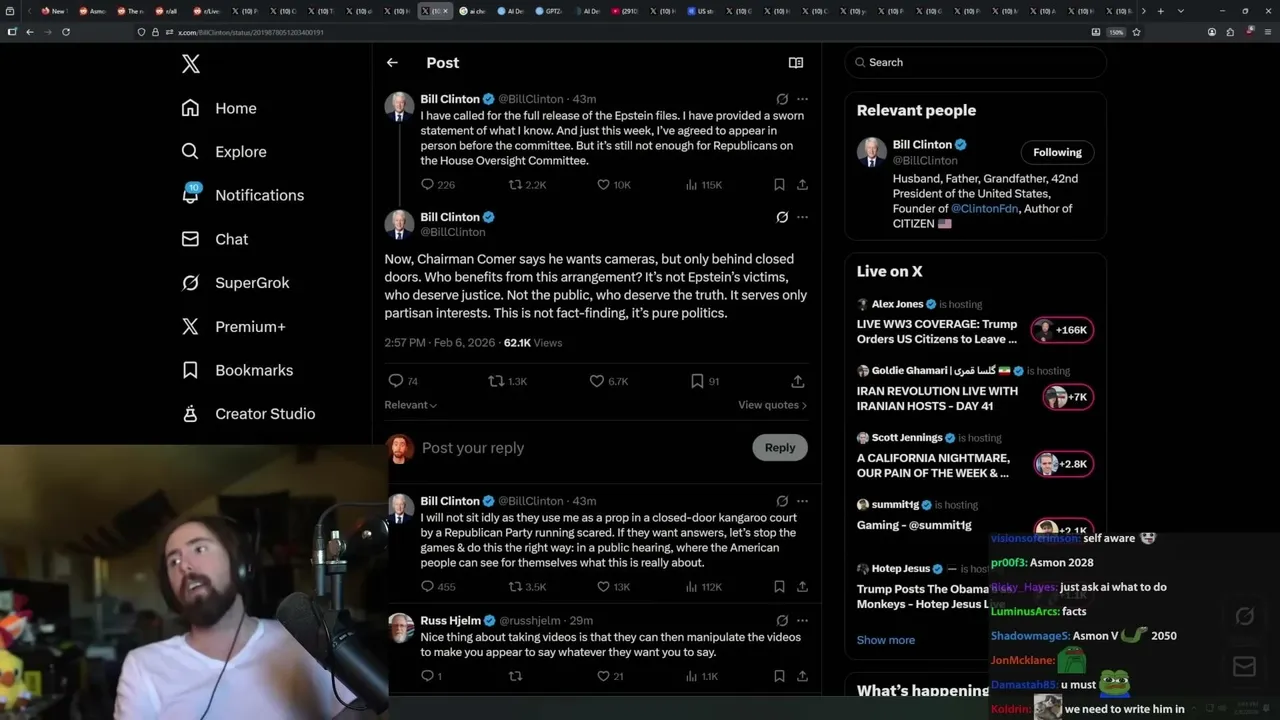View analytics on the 115K views post

click(703, 185)
